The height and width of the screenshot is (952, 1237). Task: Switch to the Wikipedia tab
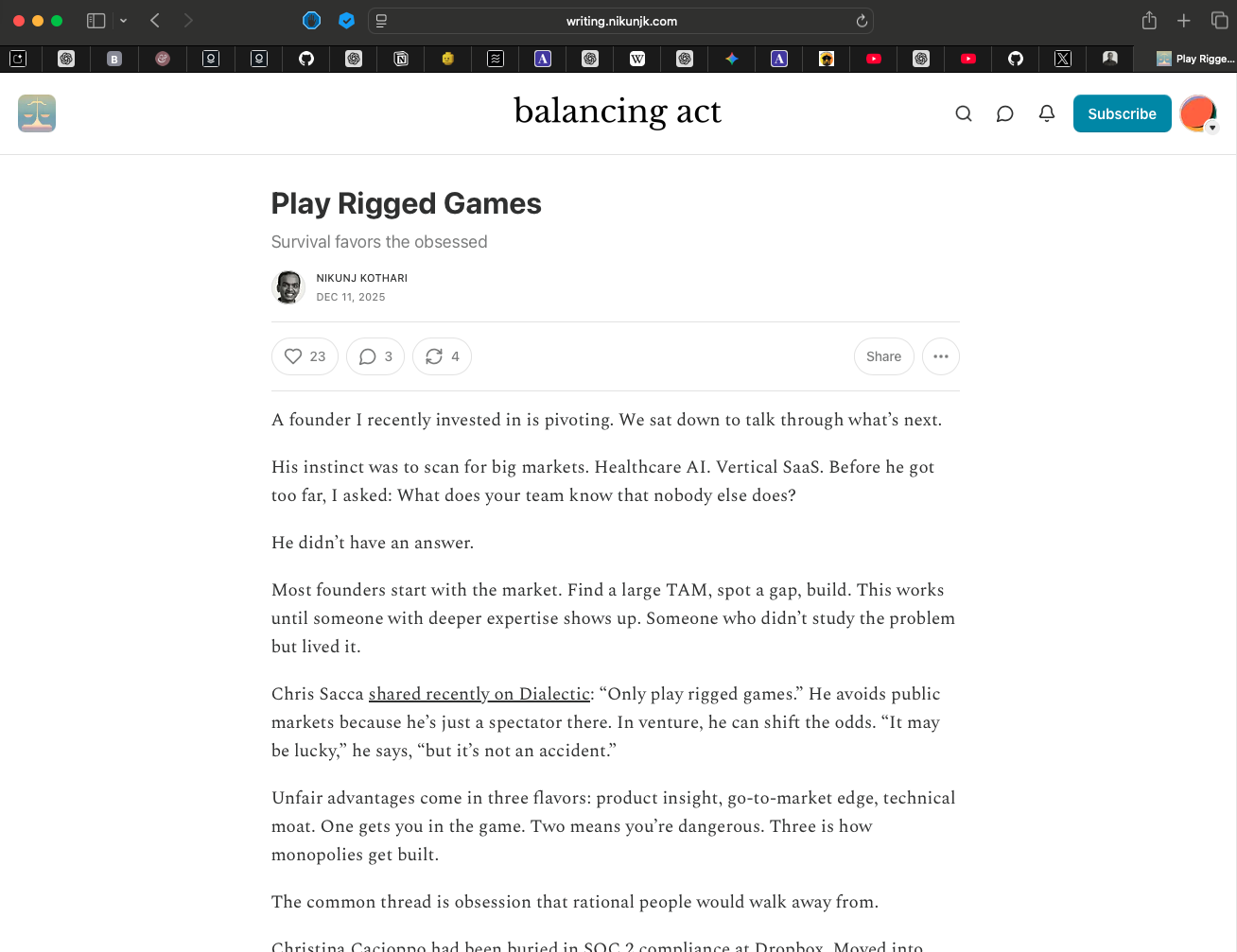[x=637, y=59]
